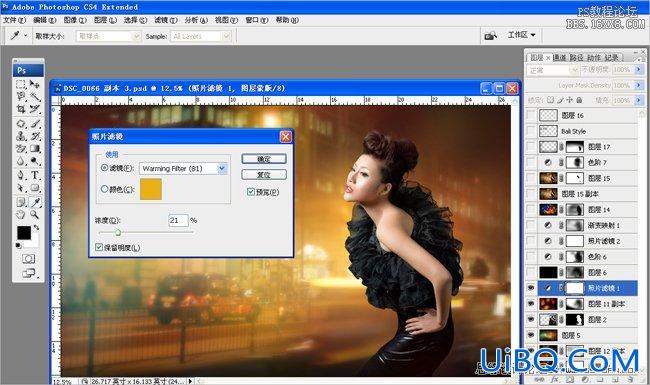Select the History Brush tool
Viewport: 650px width, 385px height.
click(x=35, y=136)
